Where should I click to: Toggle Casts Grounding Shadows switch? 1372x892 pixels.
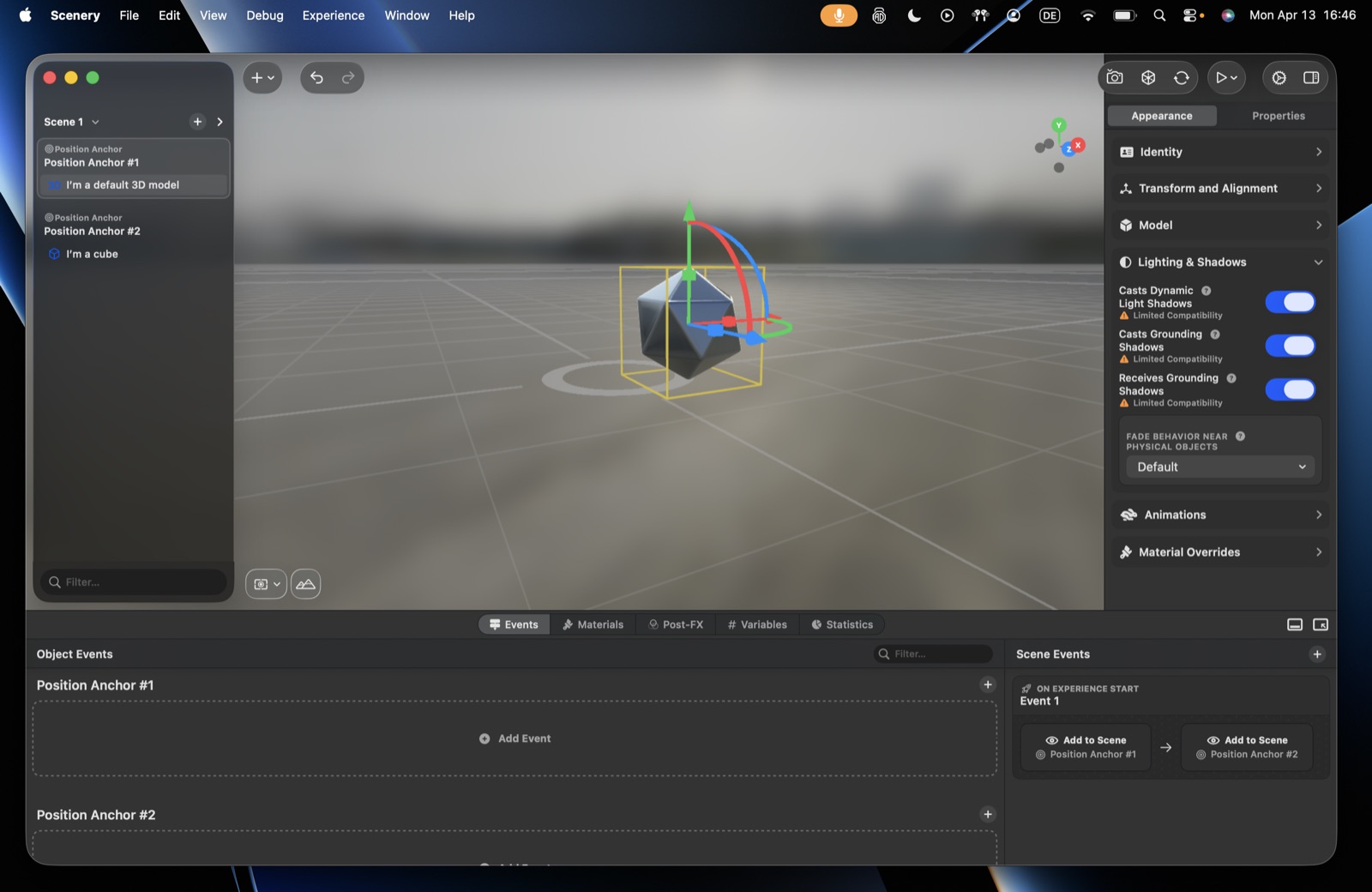coord(1291,346)
